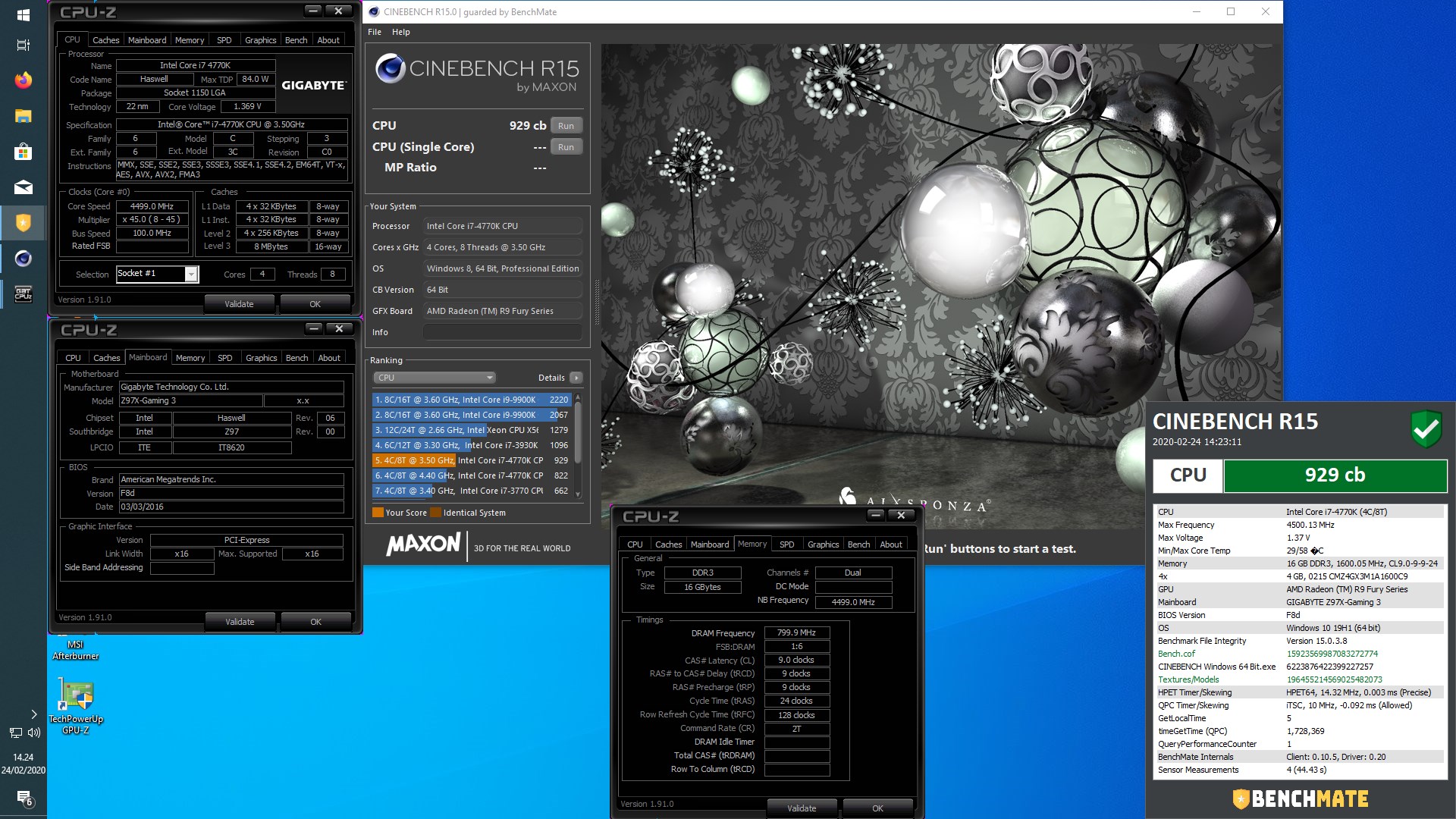Open the Cinebench Help menu
This screenshot has height=819, width=1456.
(400, 32)
